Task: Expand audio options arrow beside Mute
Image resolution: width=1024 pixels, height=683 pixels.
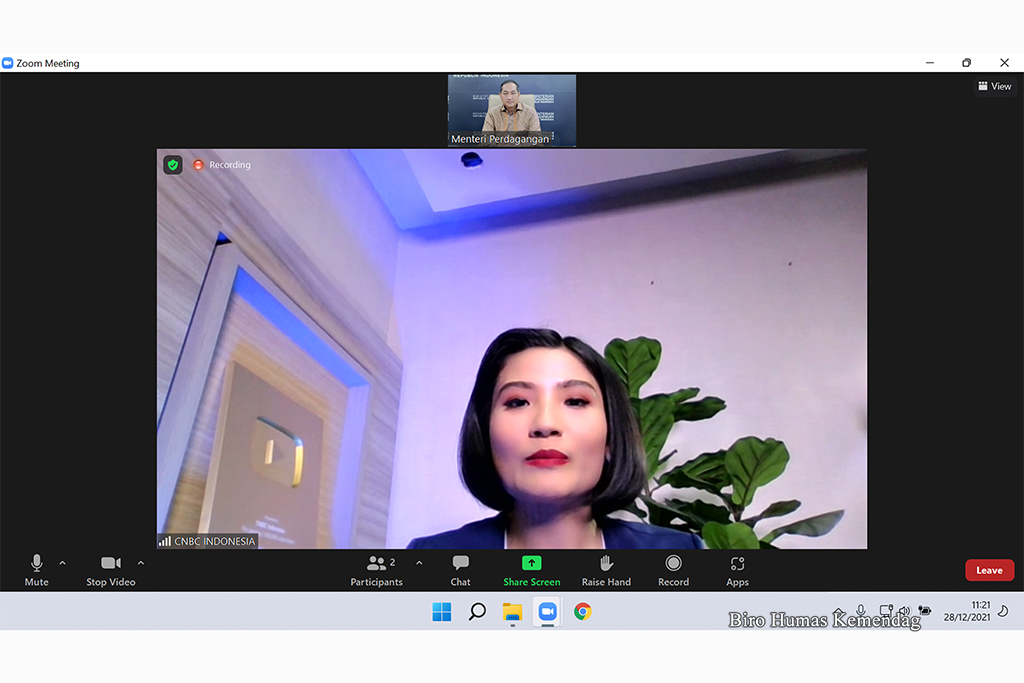Action: (62, 563)
